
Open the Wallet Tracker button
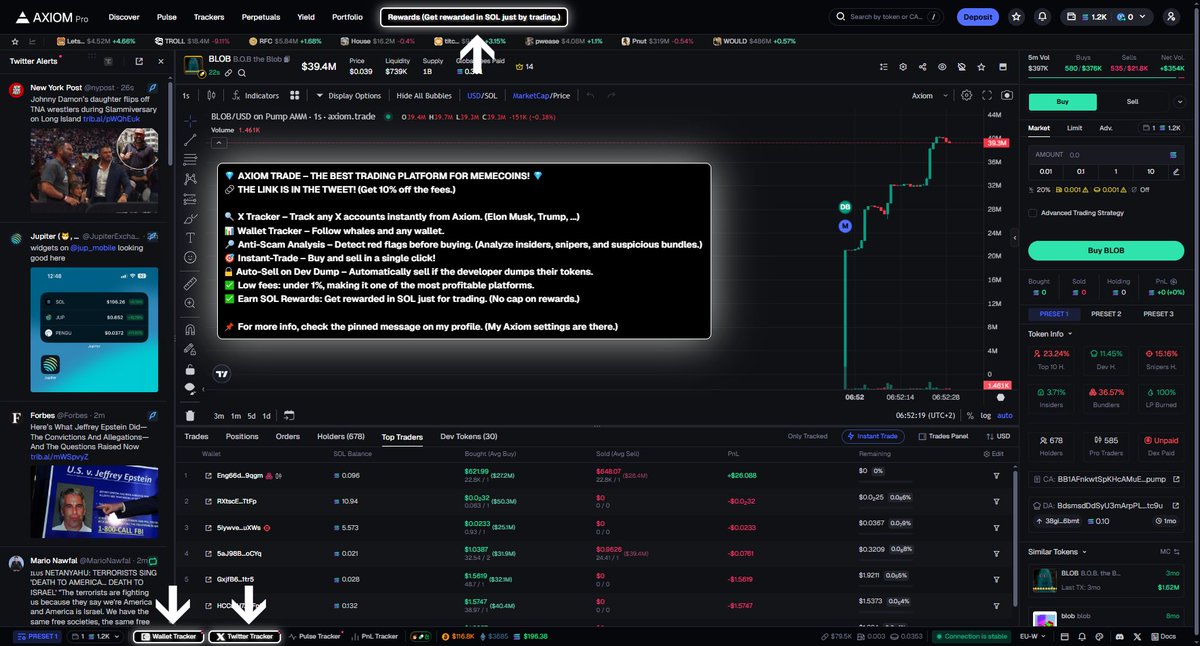click(169, 636)
